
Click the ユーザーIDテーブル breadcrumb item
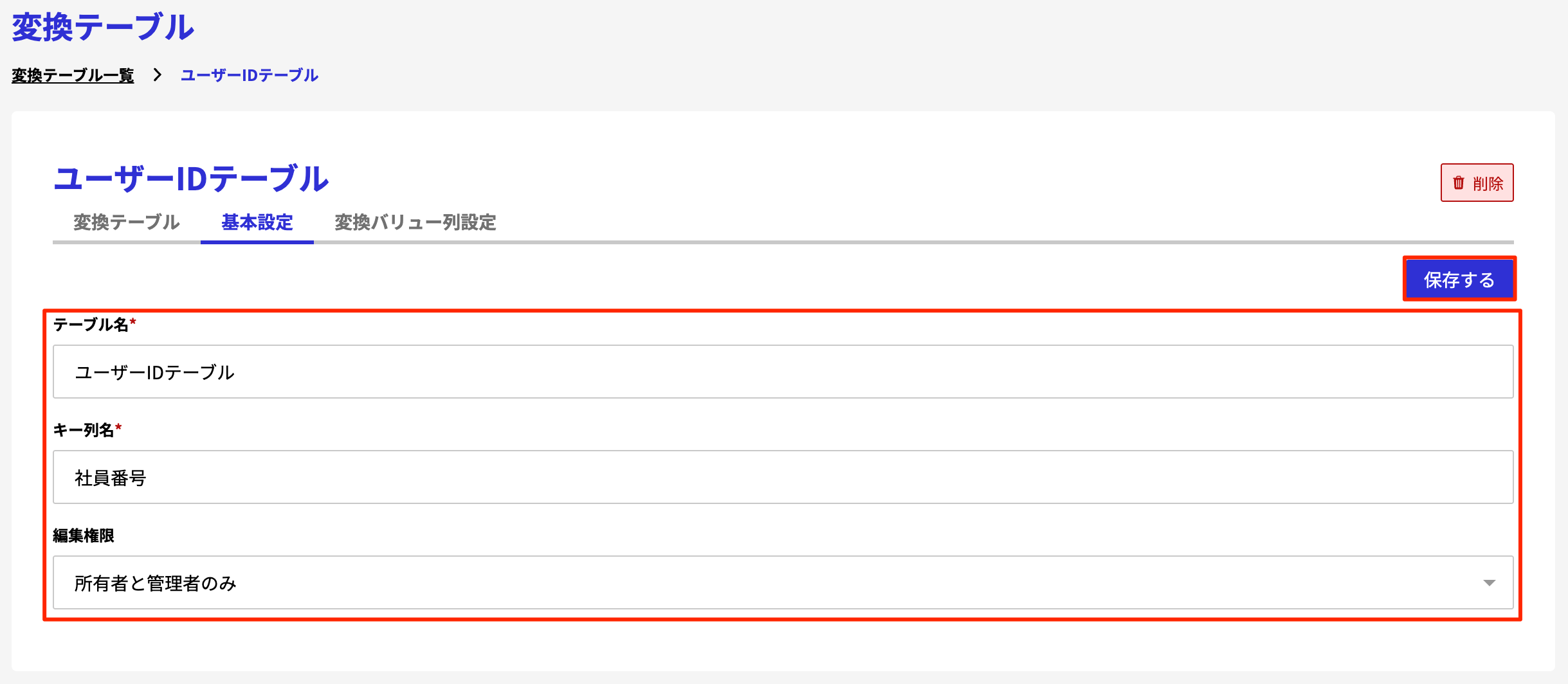(x=250, y=75)
